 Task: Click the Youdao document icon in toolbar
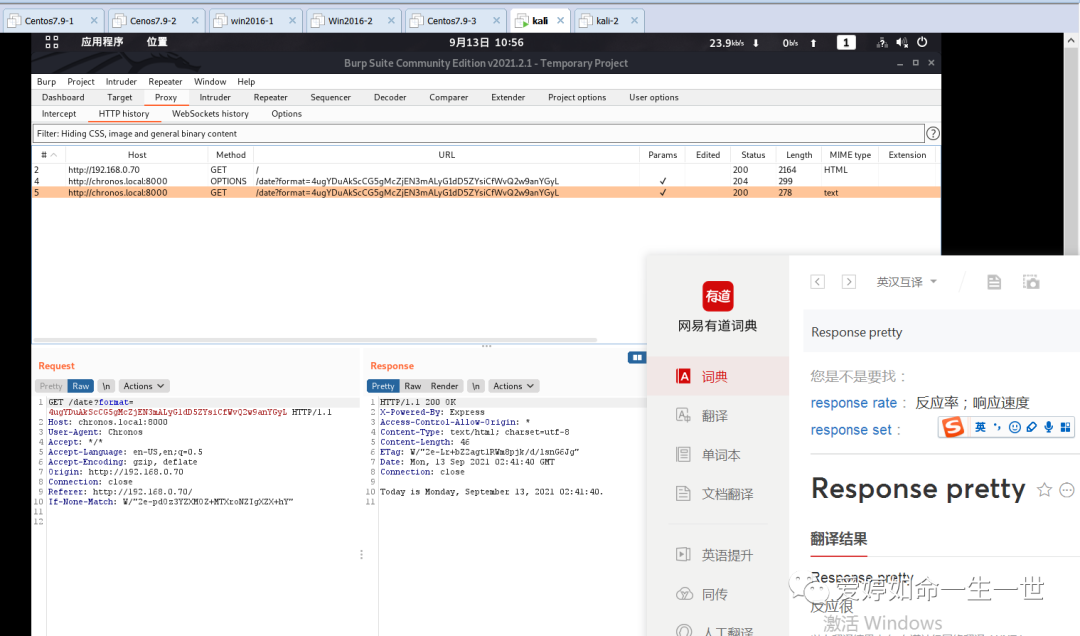994,282
